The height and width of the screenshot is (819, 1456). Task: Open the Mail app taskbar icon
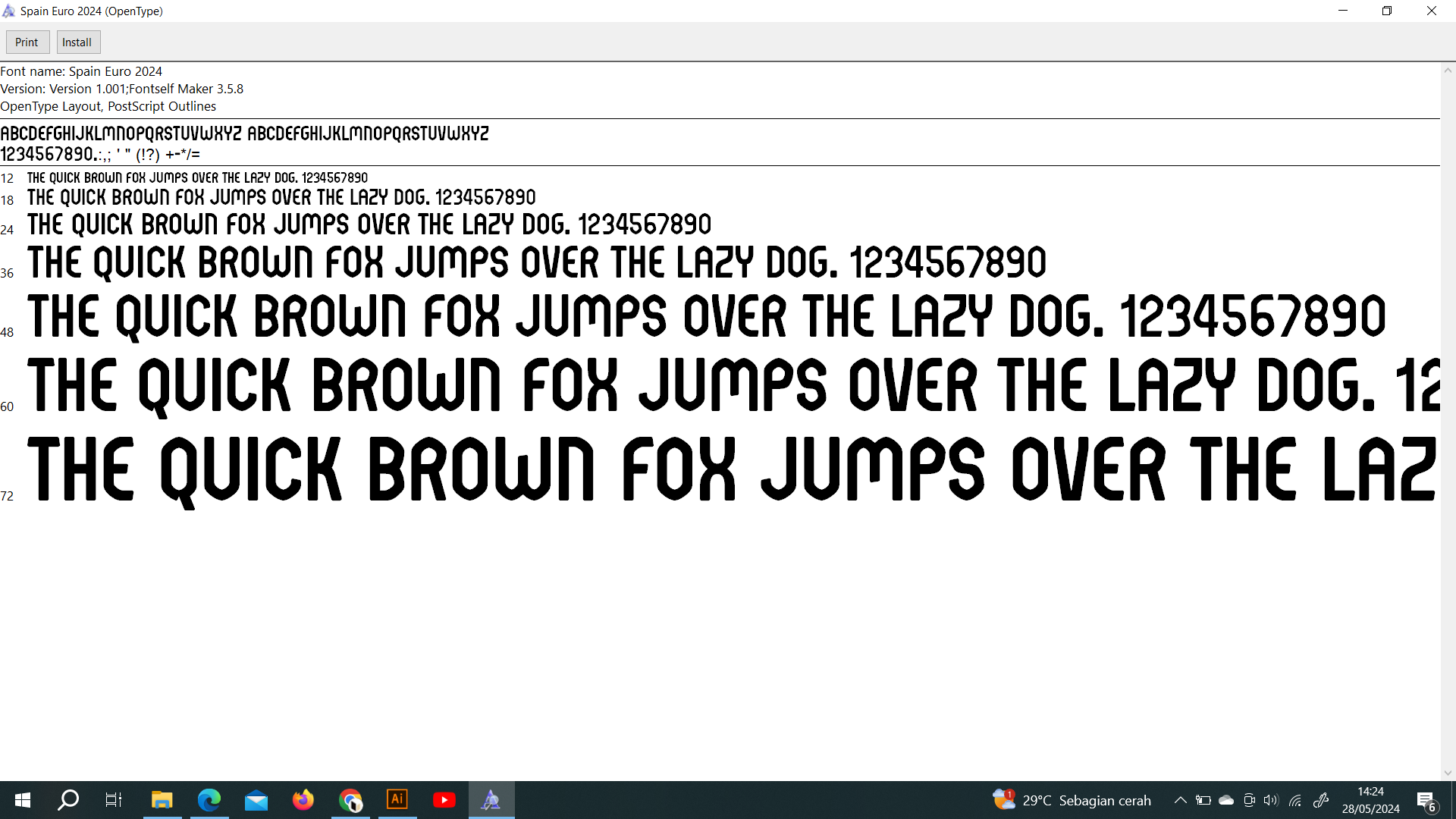coord(256,800)
